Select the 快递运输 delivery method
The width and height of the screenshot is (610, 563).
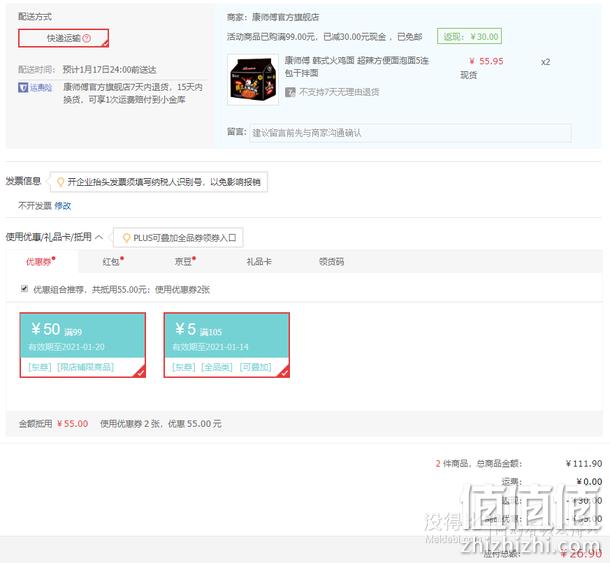63,38
